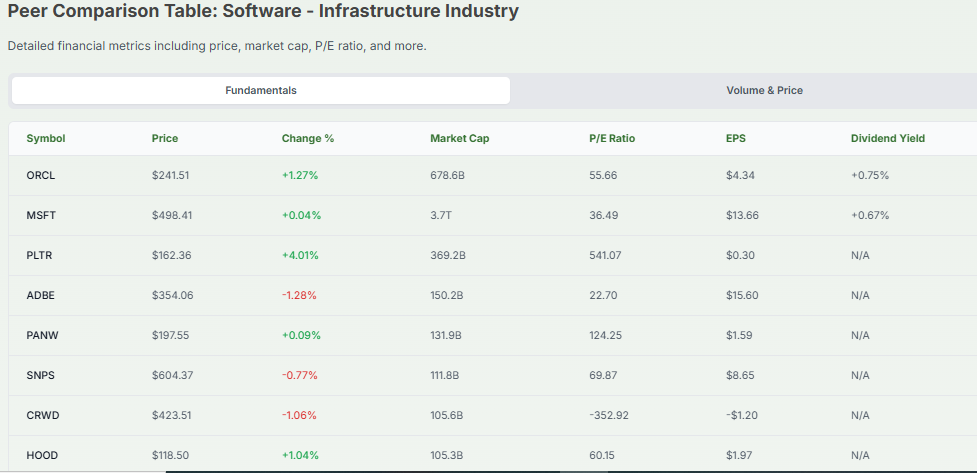The height and width of the screenshot is (473, 977).
Task: Click the Change % column header
Action: pos(308,138)
